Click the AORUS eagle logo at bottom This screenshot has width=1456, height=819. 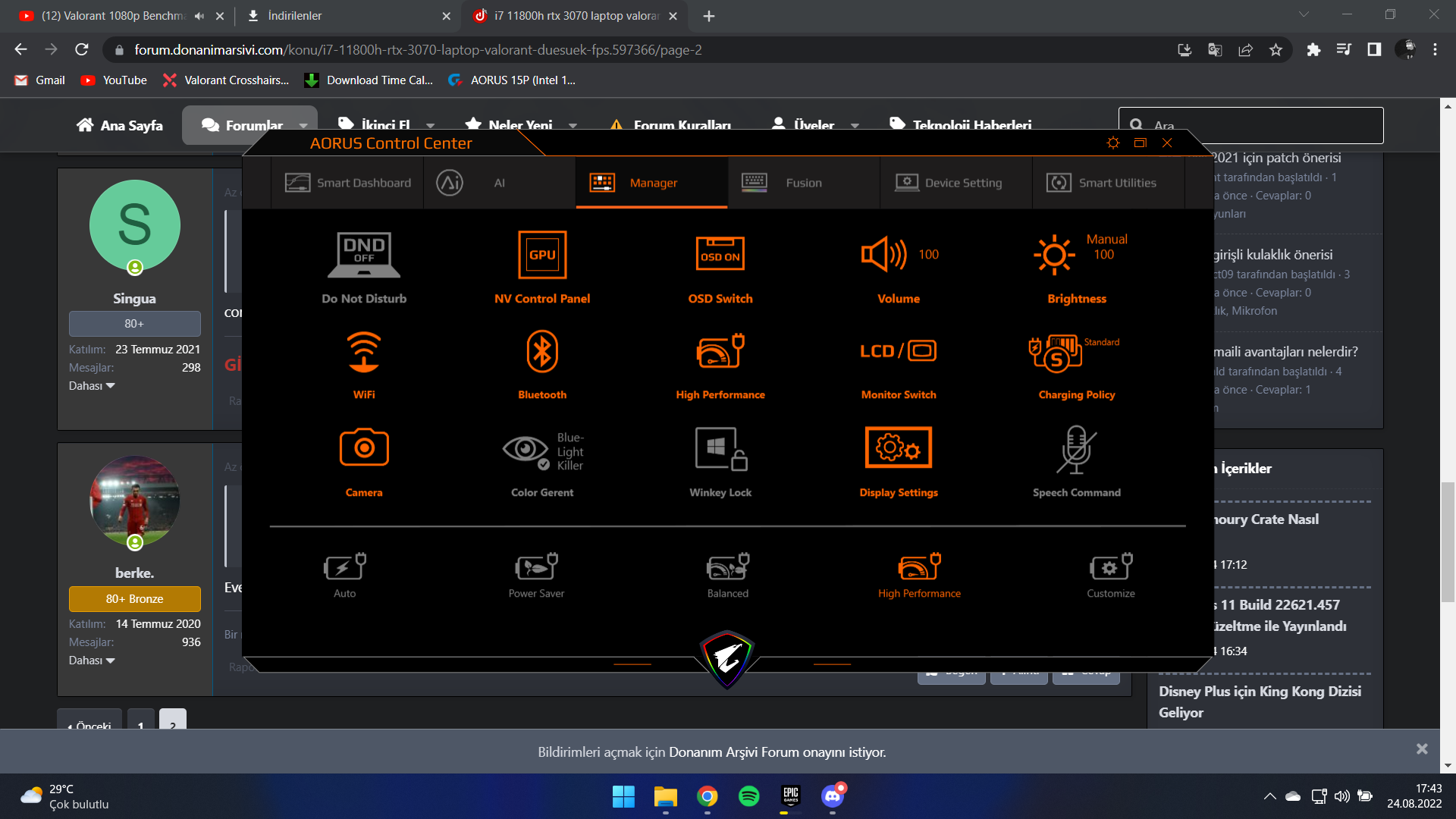tap(726, 659)
